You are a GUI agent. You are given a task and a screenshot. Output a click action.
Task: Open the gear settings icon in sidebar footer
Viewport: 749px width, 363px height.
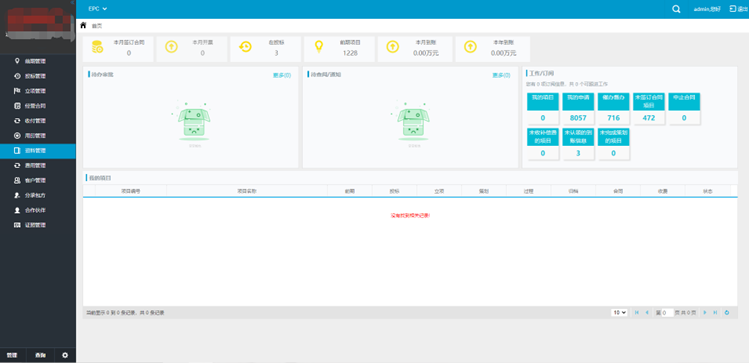(65, 355)
